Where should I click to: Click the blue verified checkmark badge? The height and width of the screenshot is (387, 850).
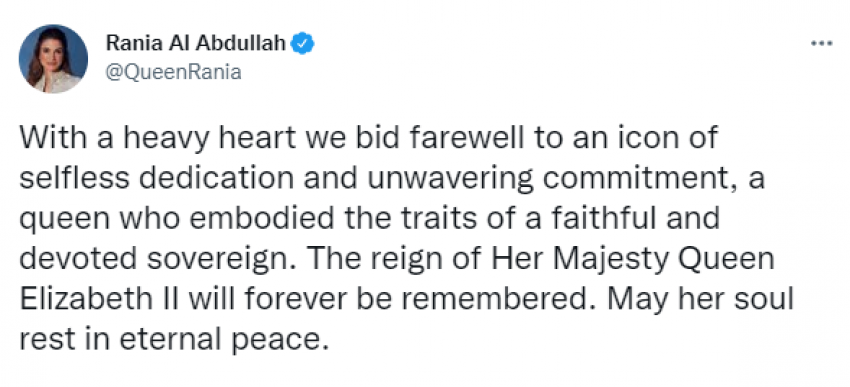[302, 44]
